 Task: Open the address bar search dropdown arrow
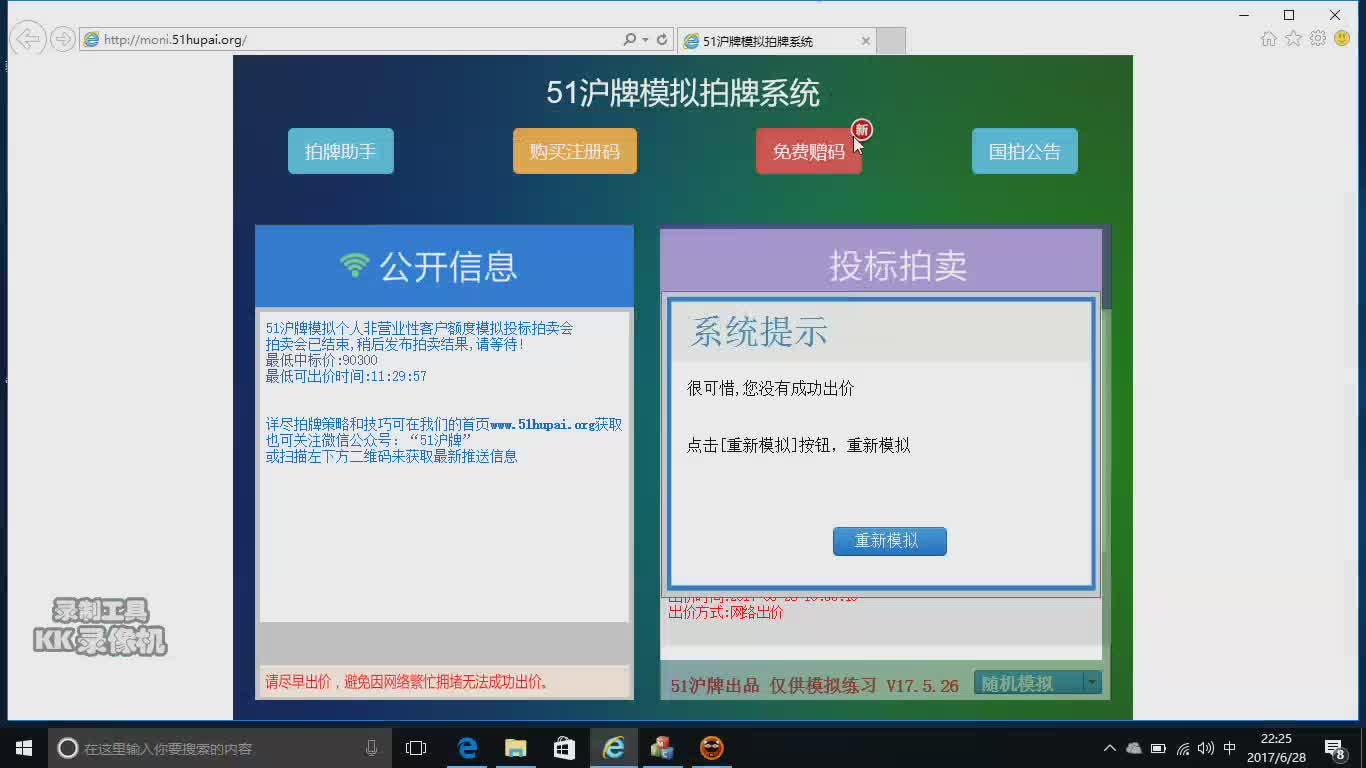(x=645, y=40)
